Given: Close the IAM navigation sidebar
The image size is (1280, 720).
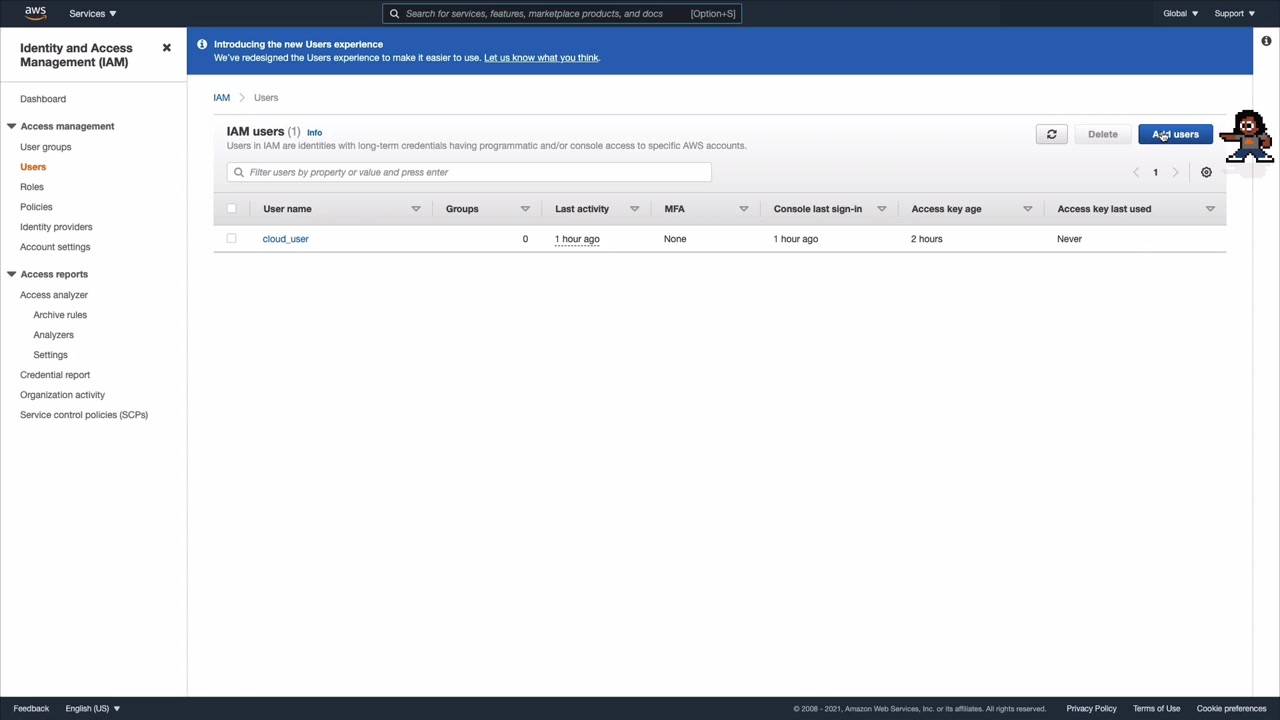Looking at the screenshot, I should (167, 48).
